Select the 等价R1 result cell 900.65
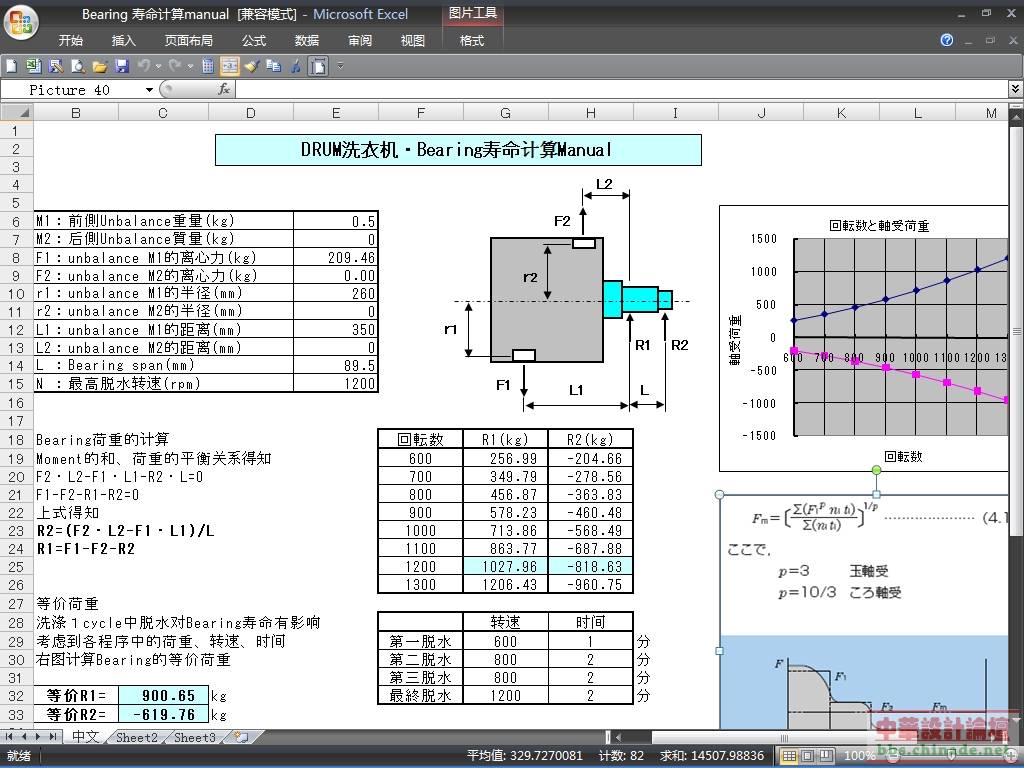1024x768 pixels. point(163,696)
